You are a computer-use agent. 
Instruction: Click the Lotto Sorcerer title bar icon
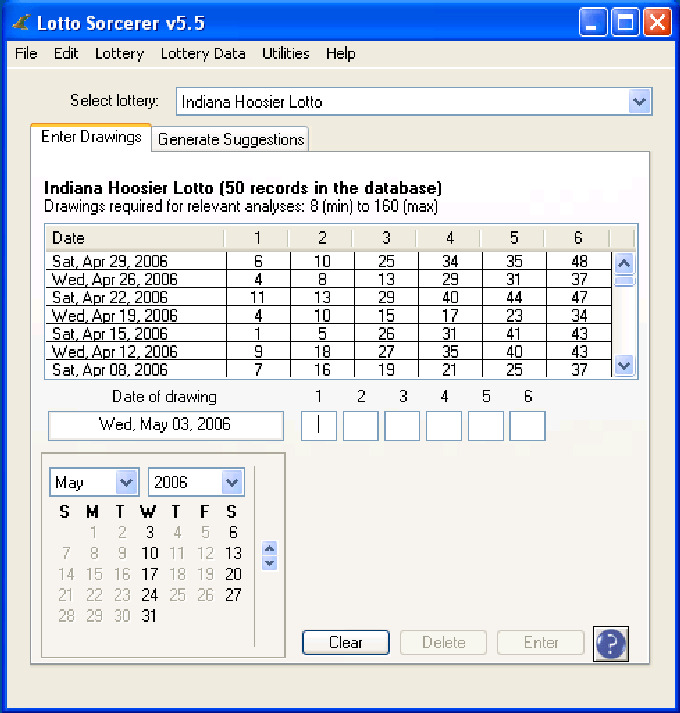tap(21, 23)
